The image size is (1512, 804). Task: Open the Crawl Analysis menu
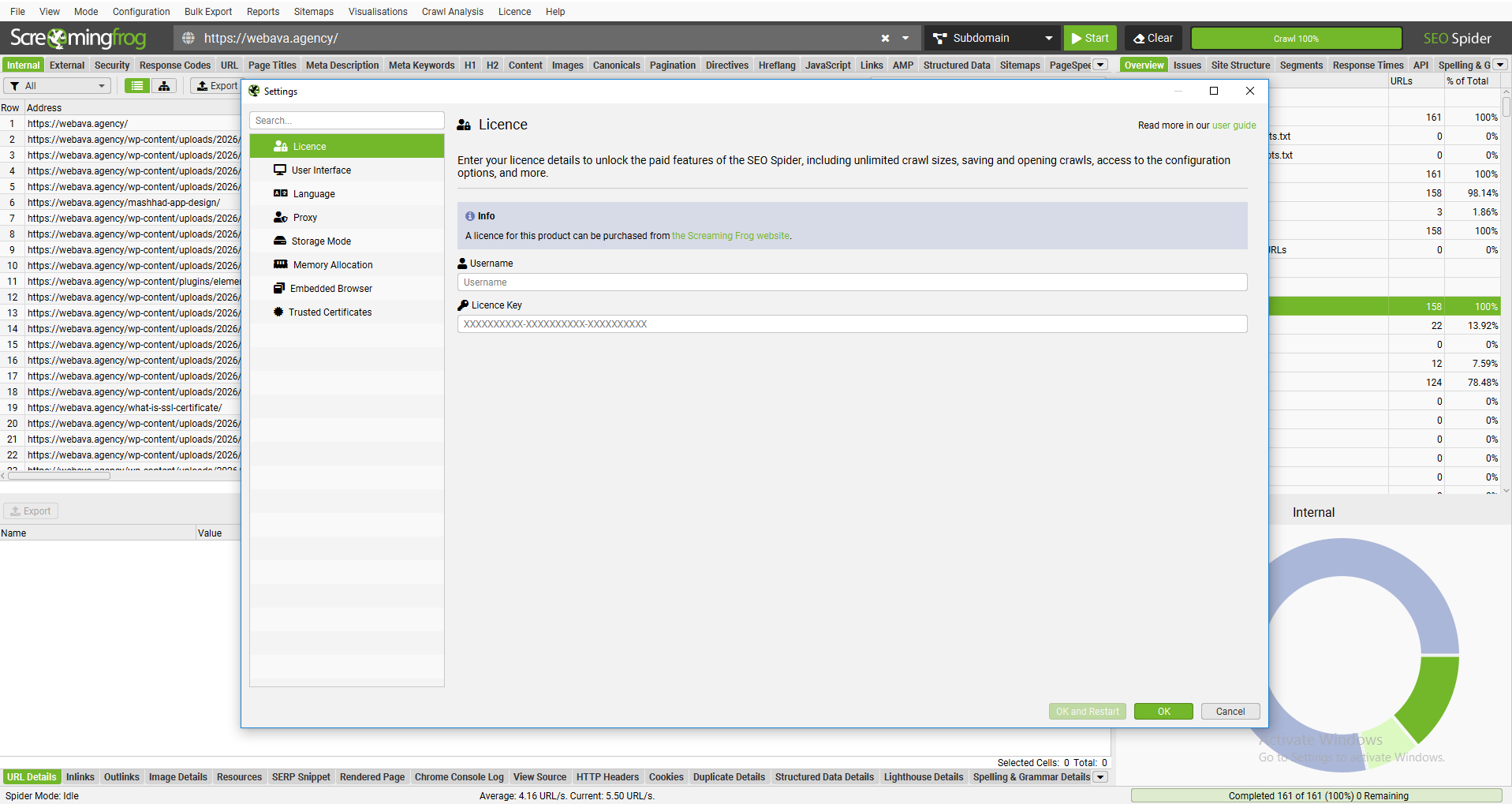pos(453,12)
